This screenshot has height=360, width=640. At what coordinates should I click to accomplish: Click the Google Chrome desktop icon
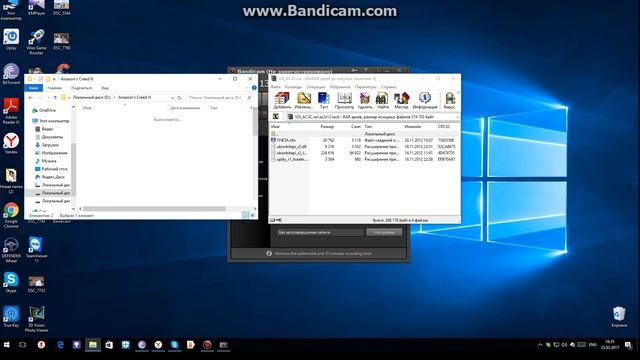click(x=11, y=215)
